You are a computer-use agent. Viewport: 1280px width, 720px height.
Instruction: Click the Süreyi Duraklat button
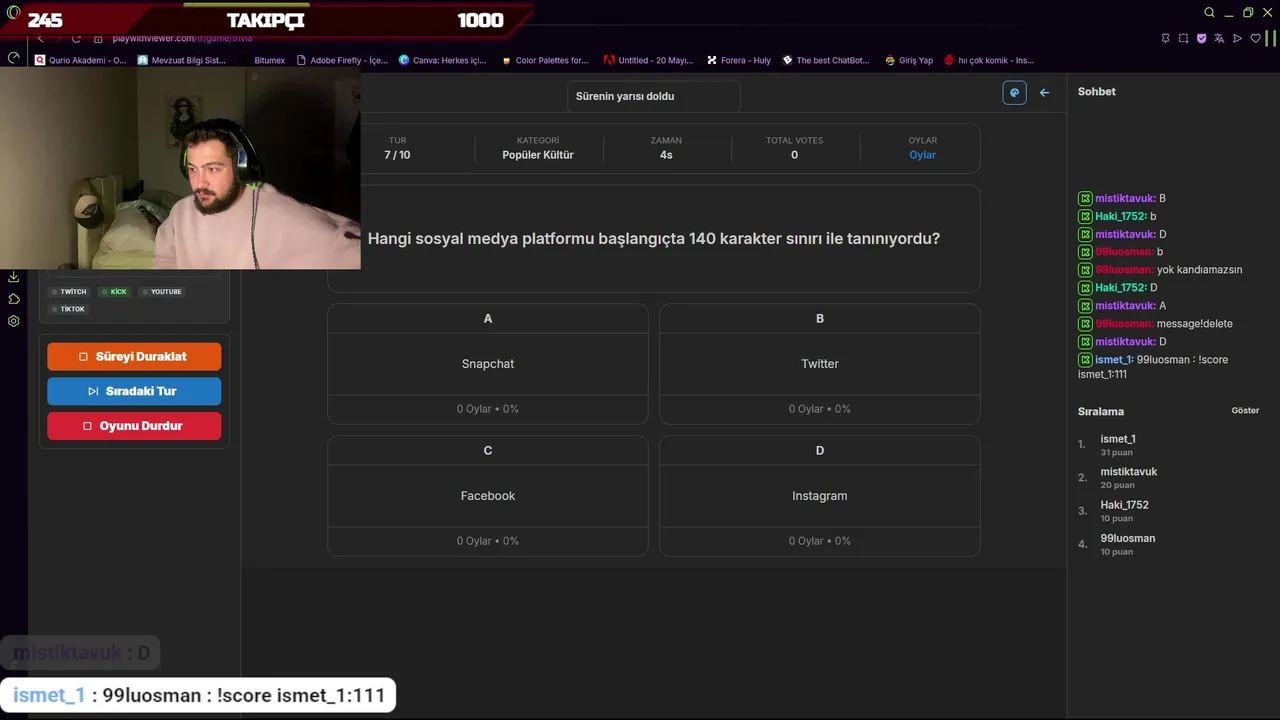[134, 357]
